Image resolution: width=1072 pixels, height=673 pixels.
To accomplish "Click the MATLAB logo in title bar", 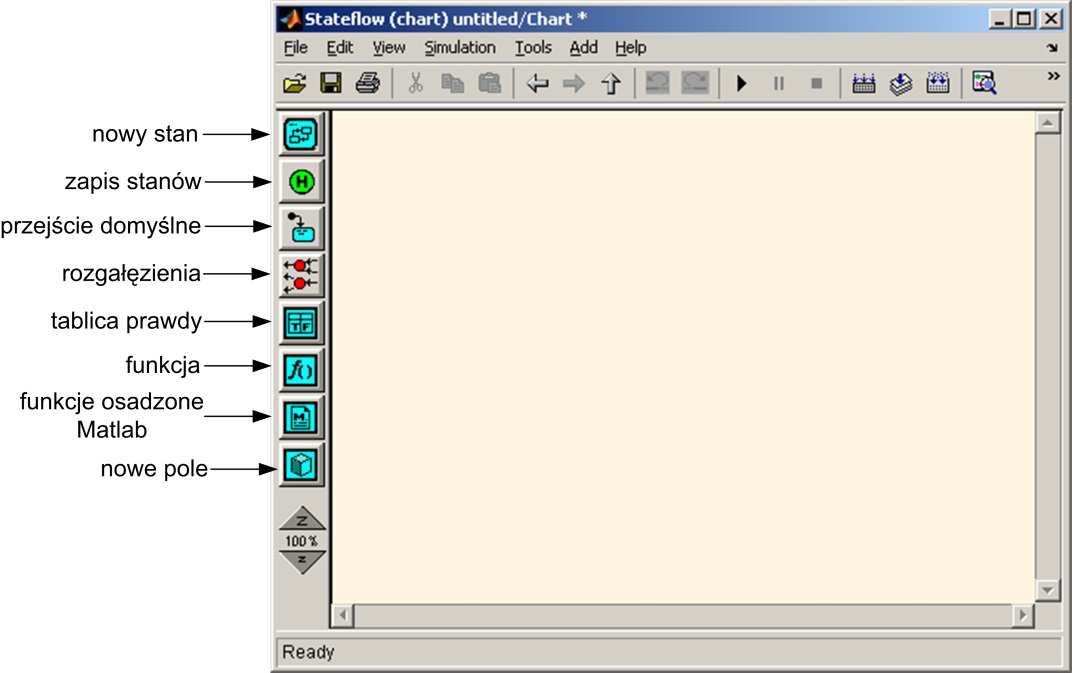I will pyautogui.click(x=291, y=19).
